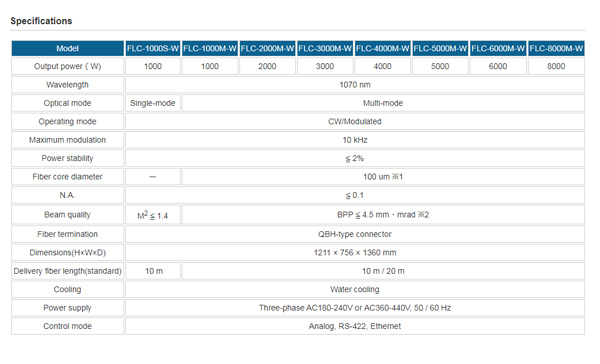Select the 'N.A.' row label
This screenshot has height=364, width=600.
pos(67,195)
